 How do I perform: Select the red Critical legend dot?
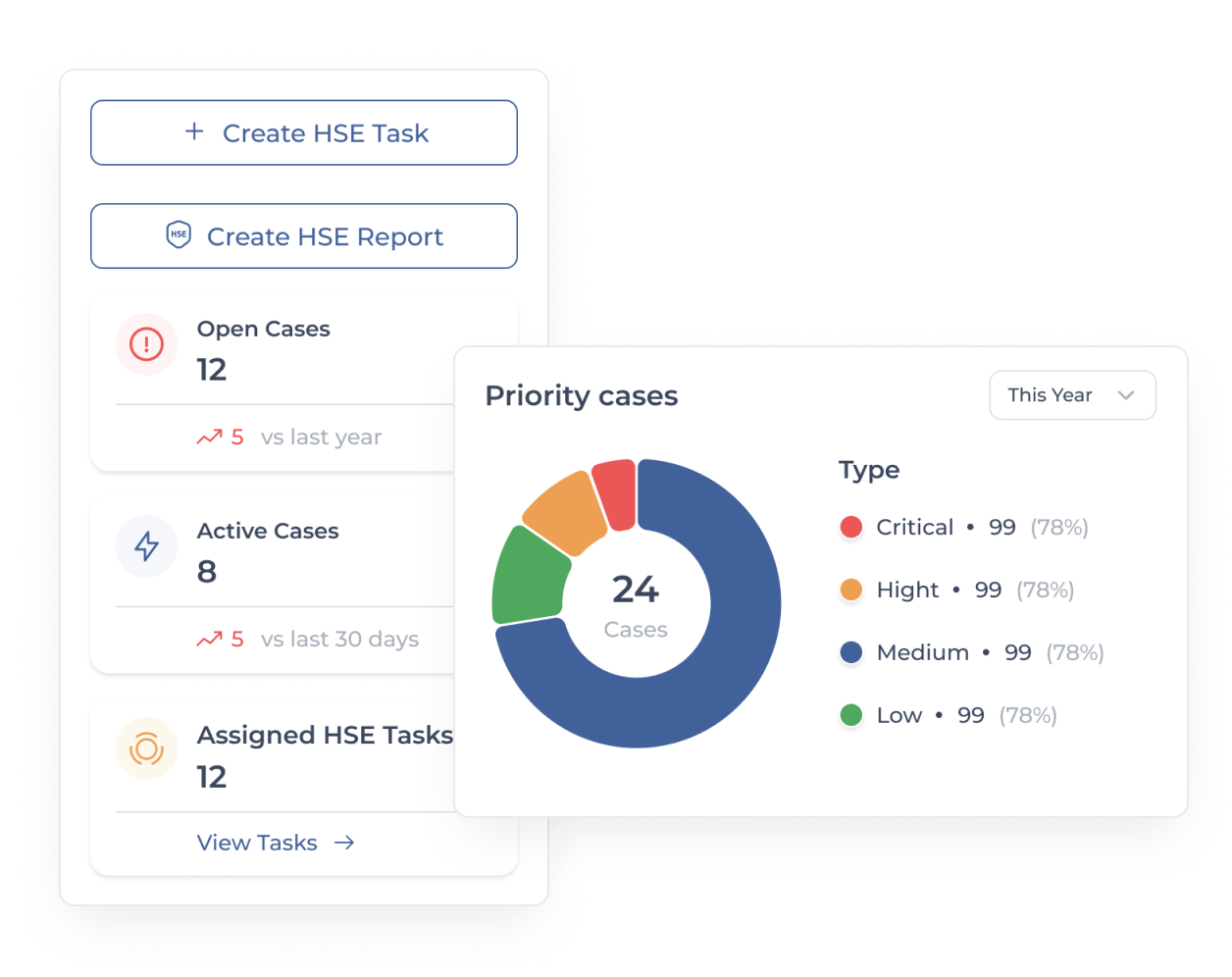[x=851, y=528]
